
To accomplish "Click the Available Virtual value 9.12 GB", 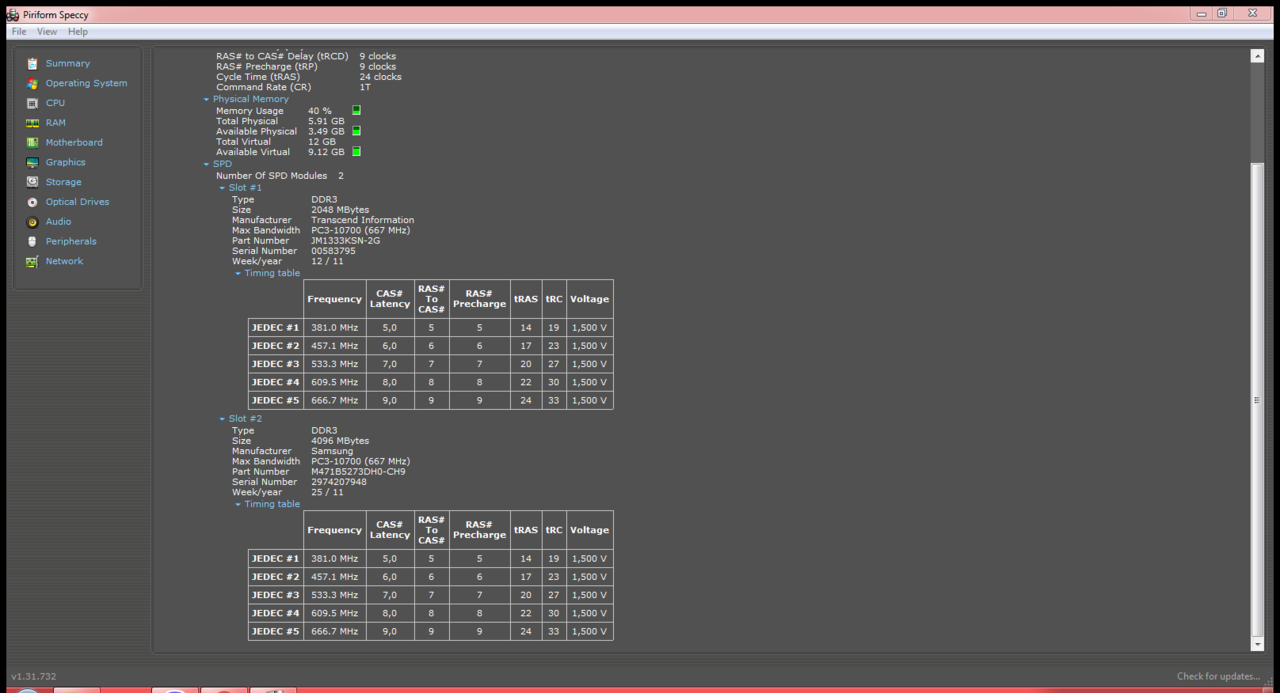I will tap(326, 152).
